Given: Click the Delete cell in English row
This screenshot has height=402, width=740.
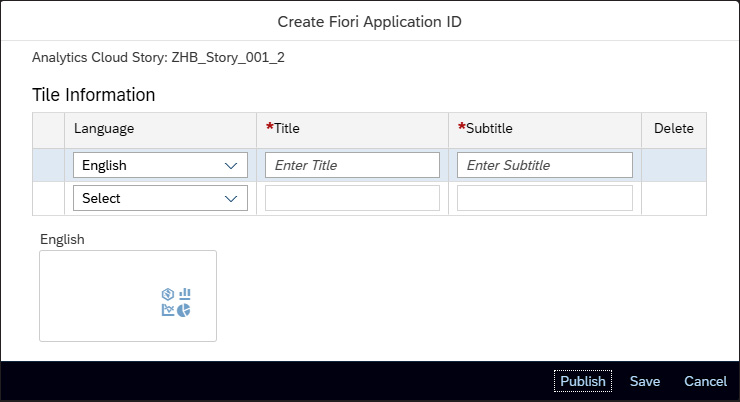Looking at the screenshot, I should (x=674, y=165).
